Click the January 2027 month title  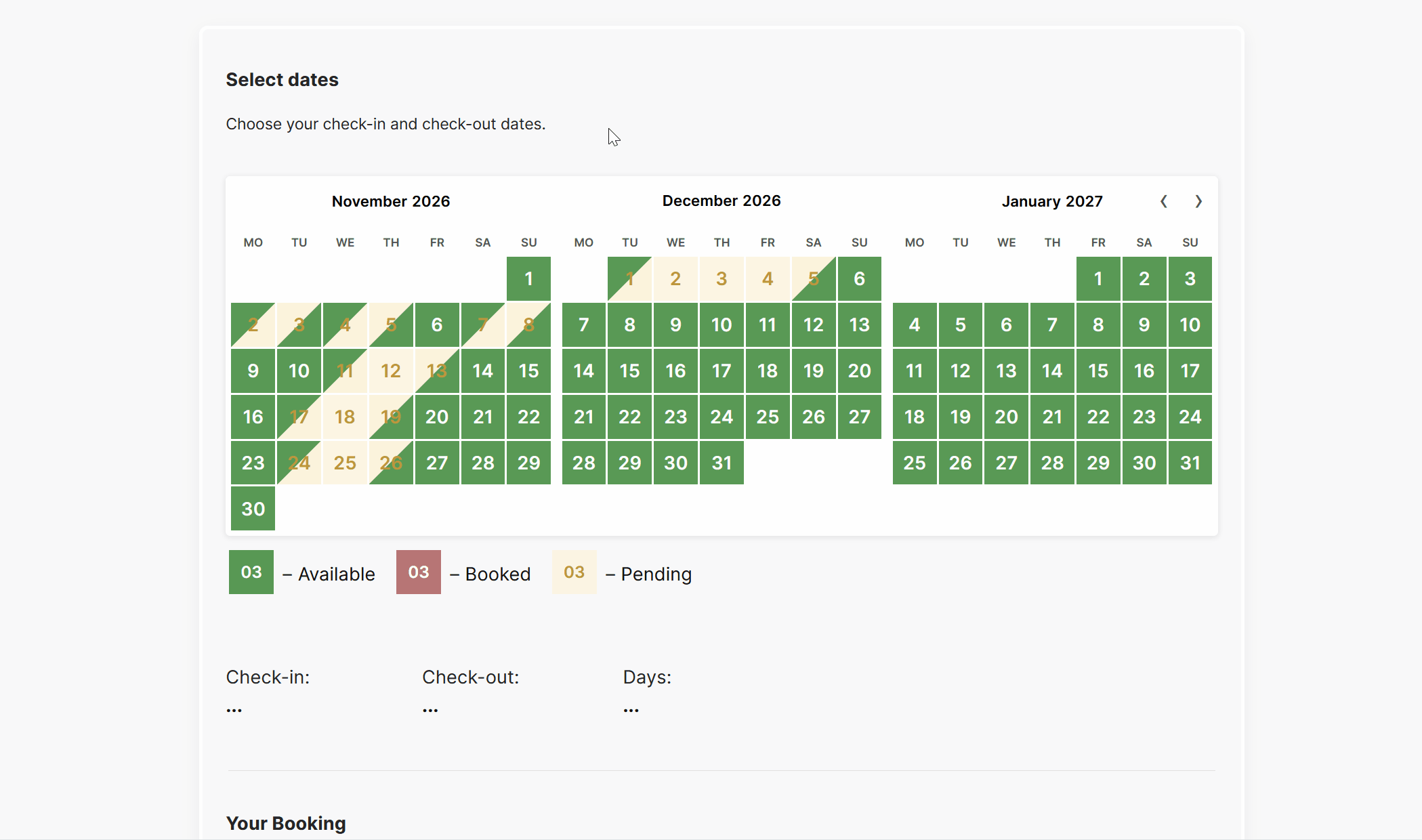point(1052,201)
